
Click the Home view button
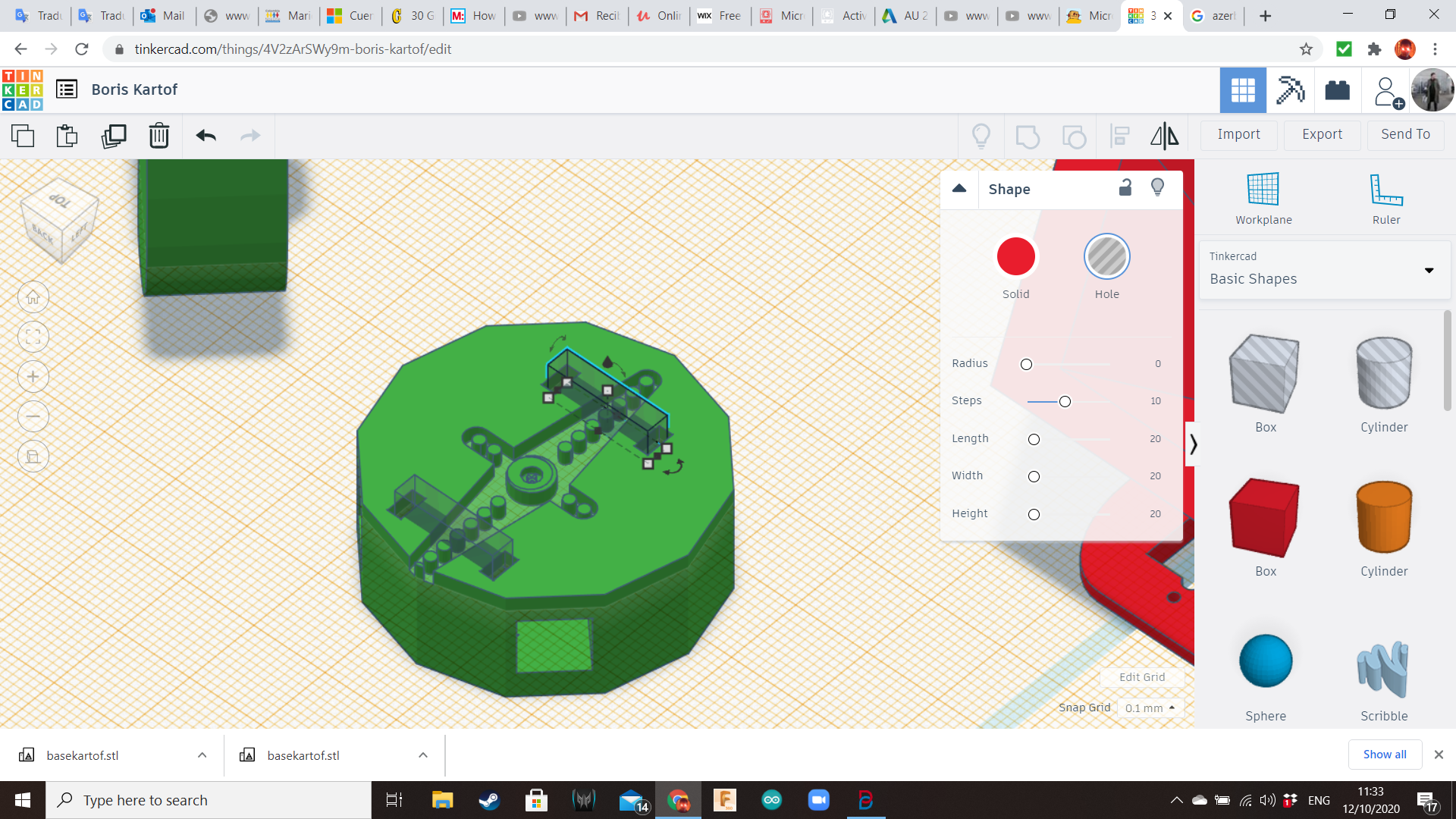click(33, 297)
